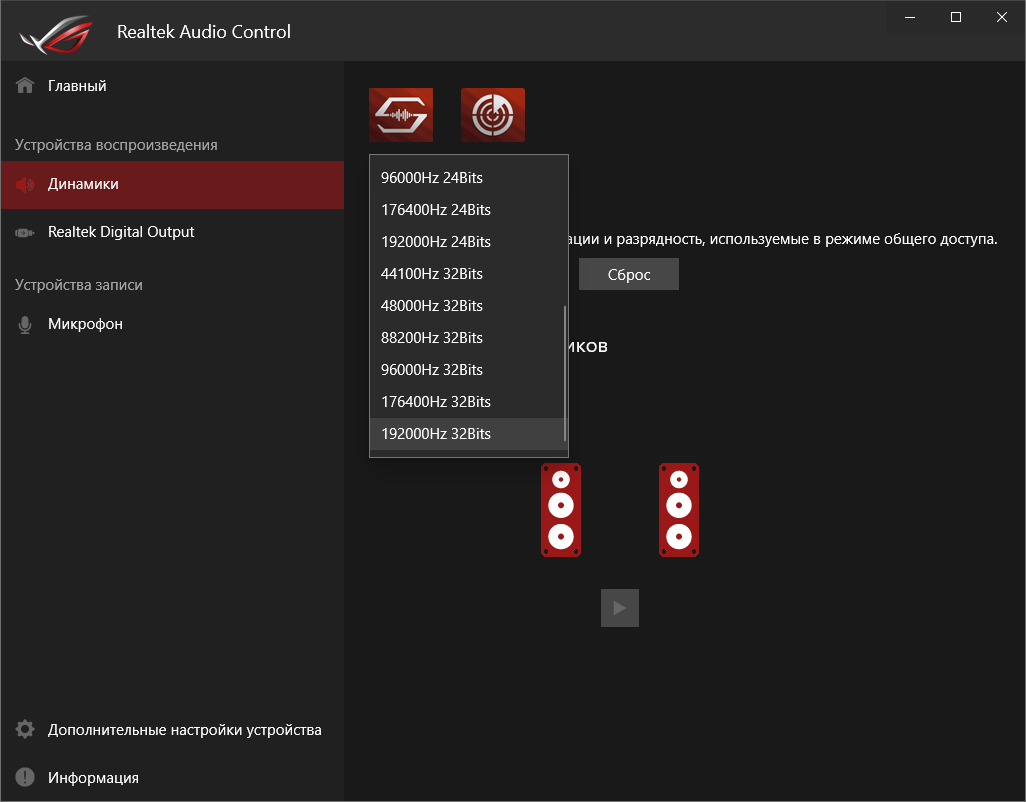Screen dimensions: 1026x802
Task: Pick 88200Hz 32Bits from list
Action: 467,338
